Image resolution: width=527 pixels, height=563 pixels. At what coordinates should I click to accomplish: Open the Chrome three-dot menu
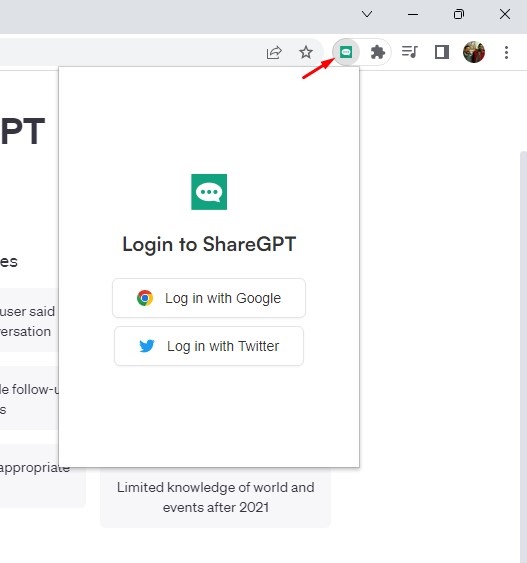506,52
